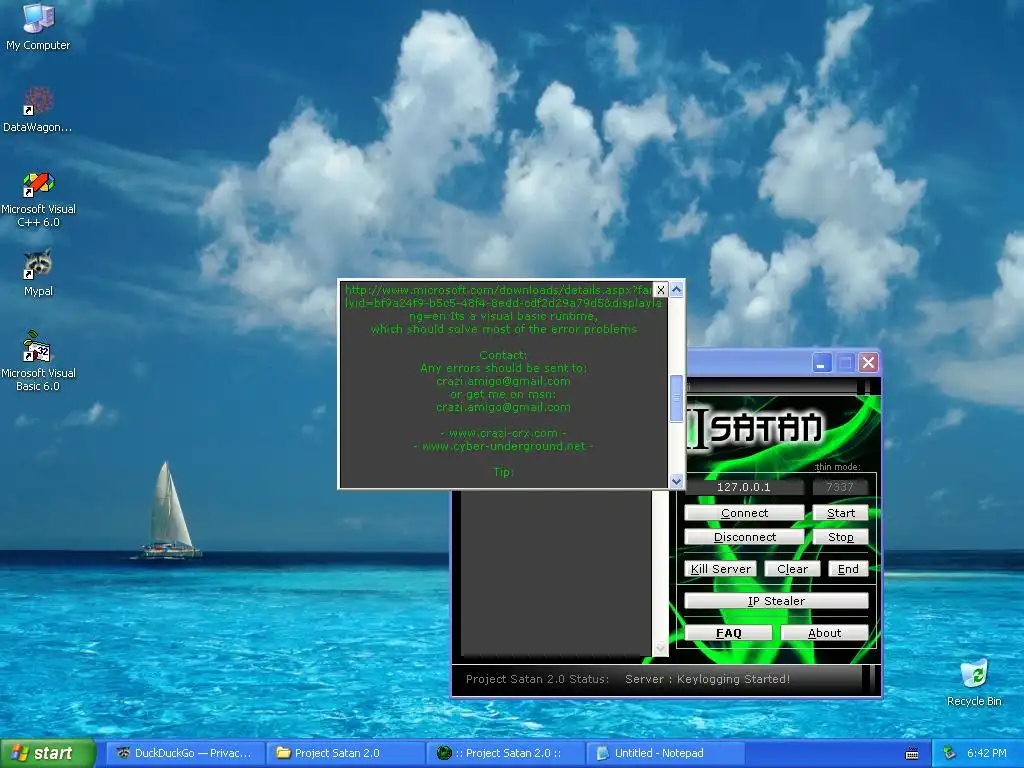Focus the 127.0.0.1 IP address field
Screen dimensions: 1024x768
coord(744,487)
